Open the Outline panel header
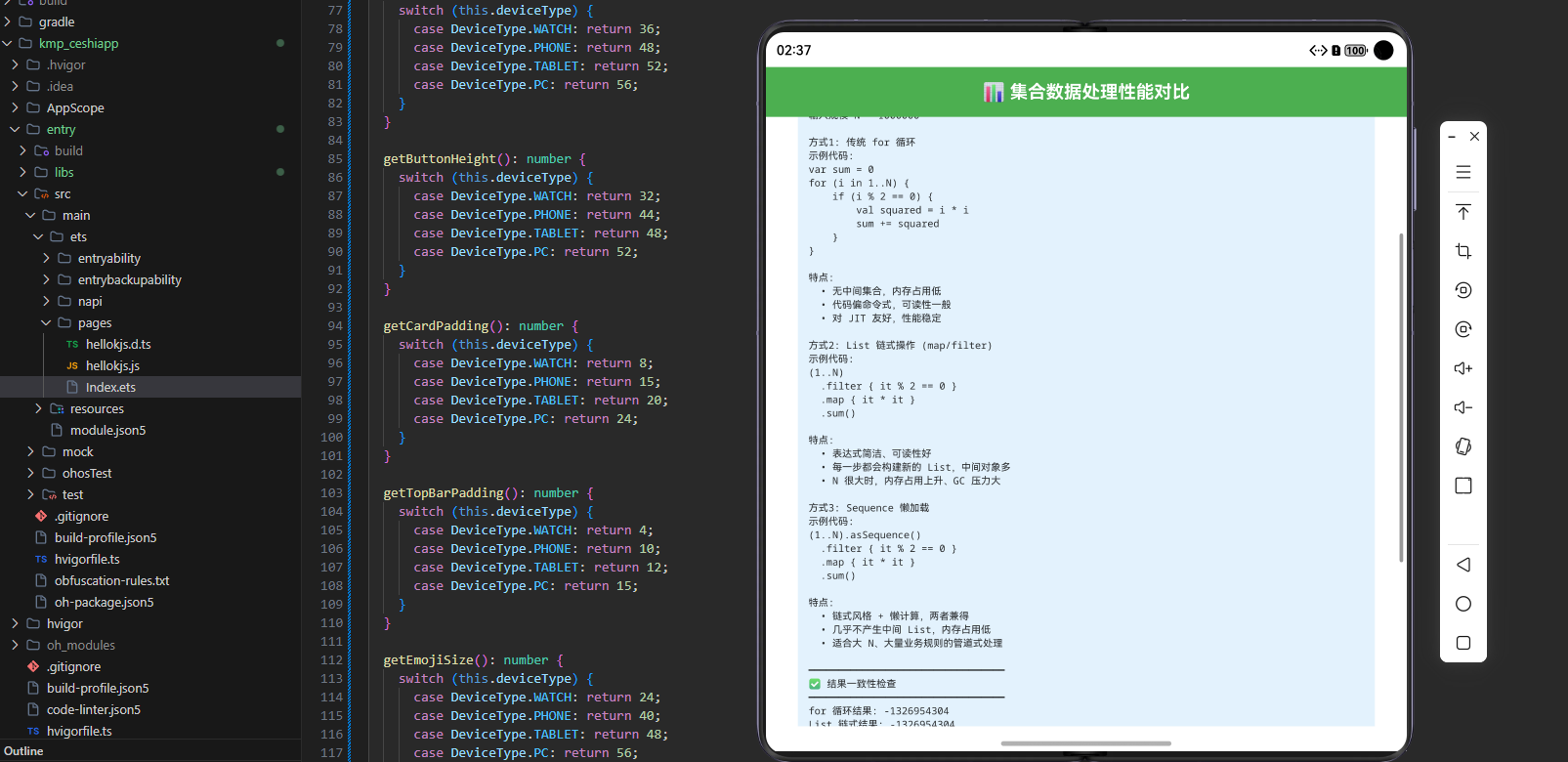This screenshot has height=762, width=1568. 150,751
